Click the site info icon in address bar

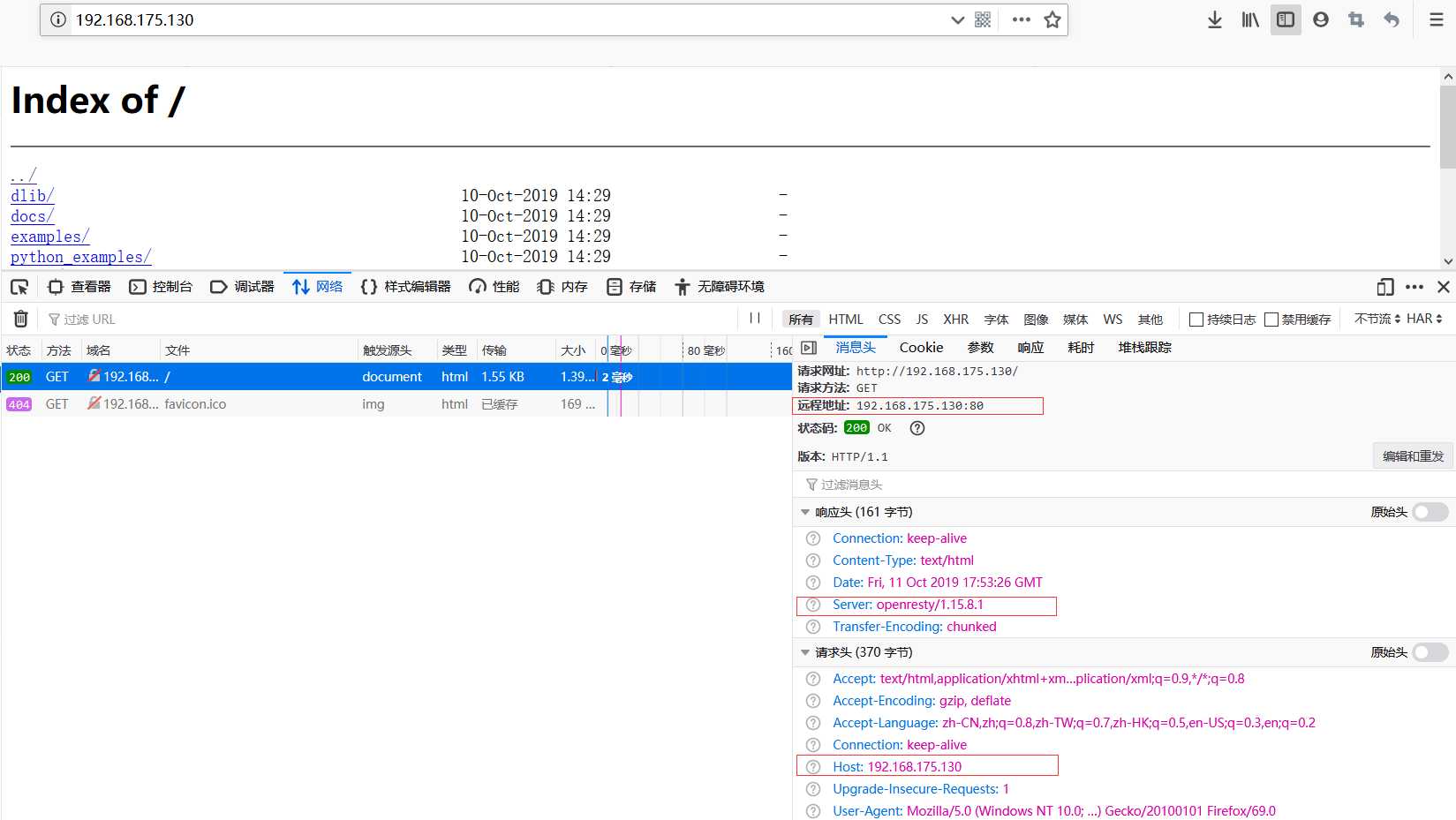coord(58,19)
